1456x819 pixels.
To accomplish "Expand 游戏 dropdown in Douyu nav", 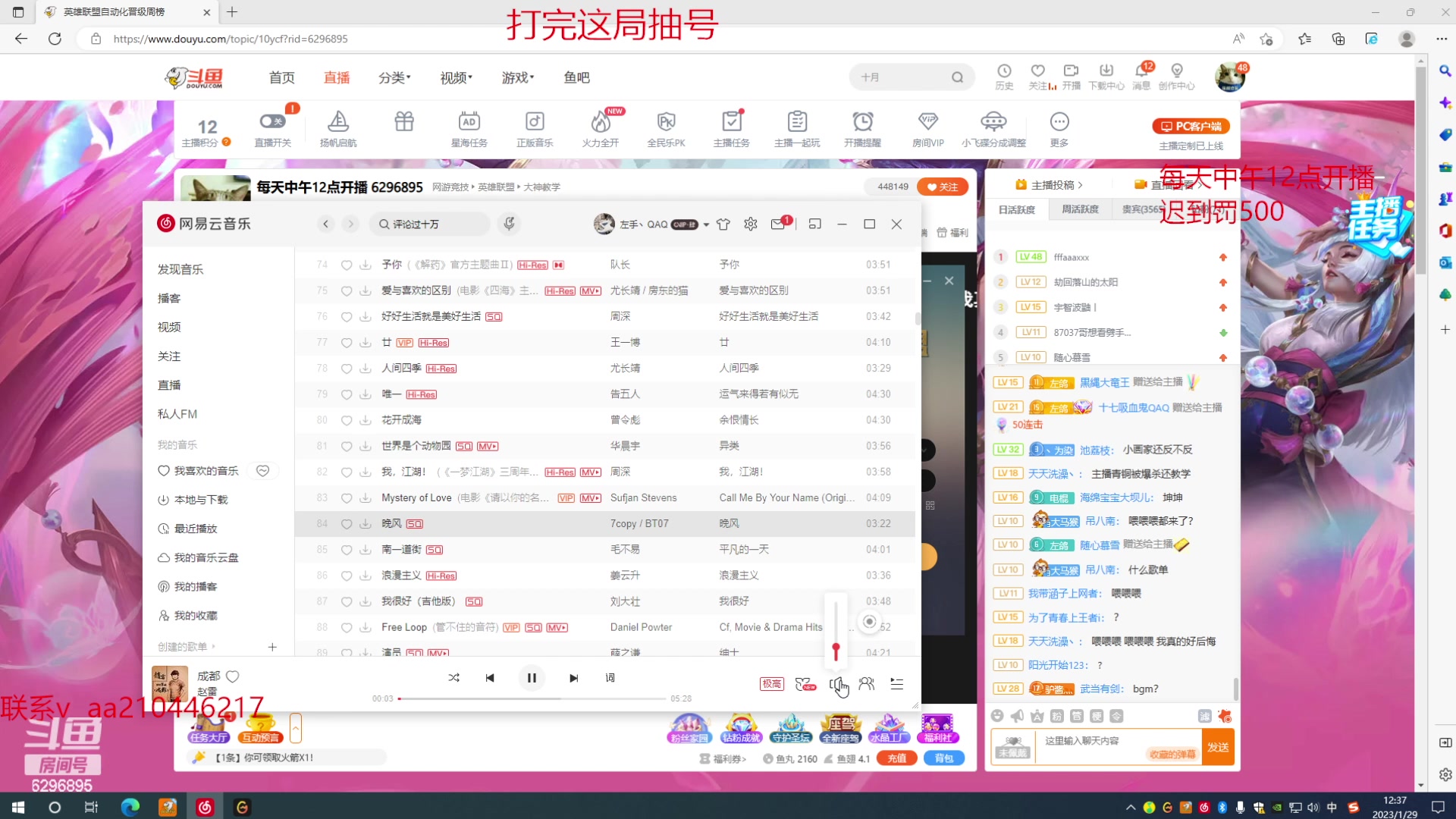I will coord(518,77).
